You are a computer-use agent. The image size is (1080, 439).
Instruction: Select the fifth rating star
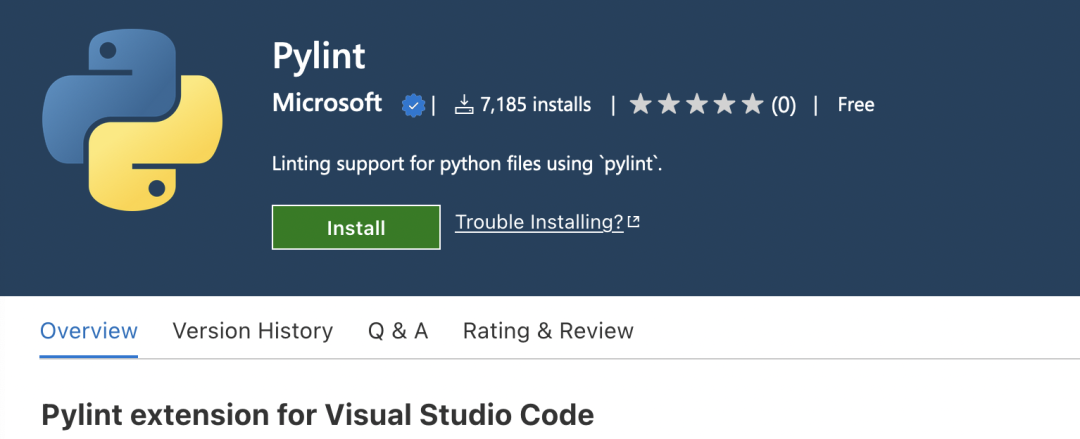(753, 105)
